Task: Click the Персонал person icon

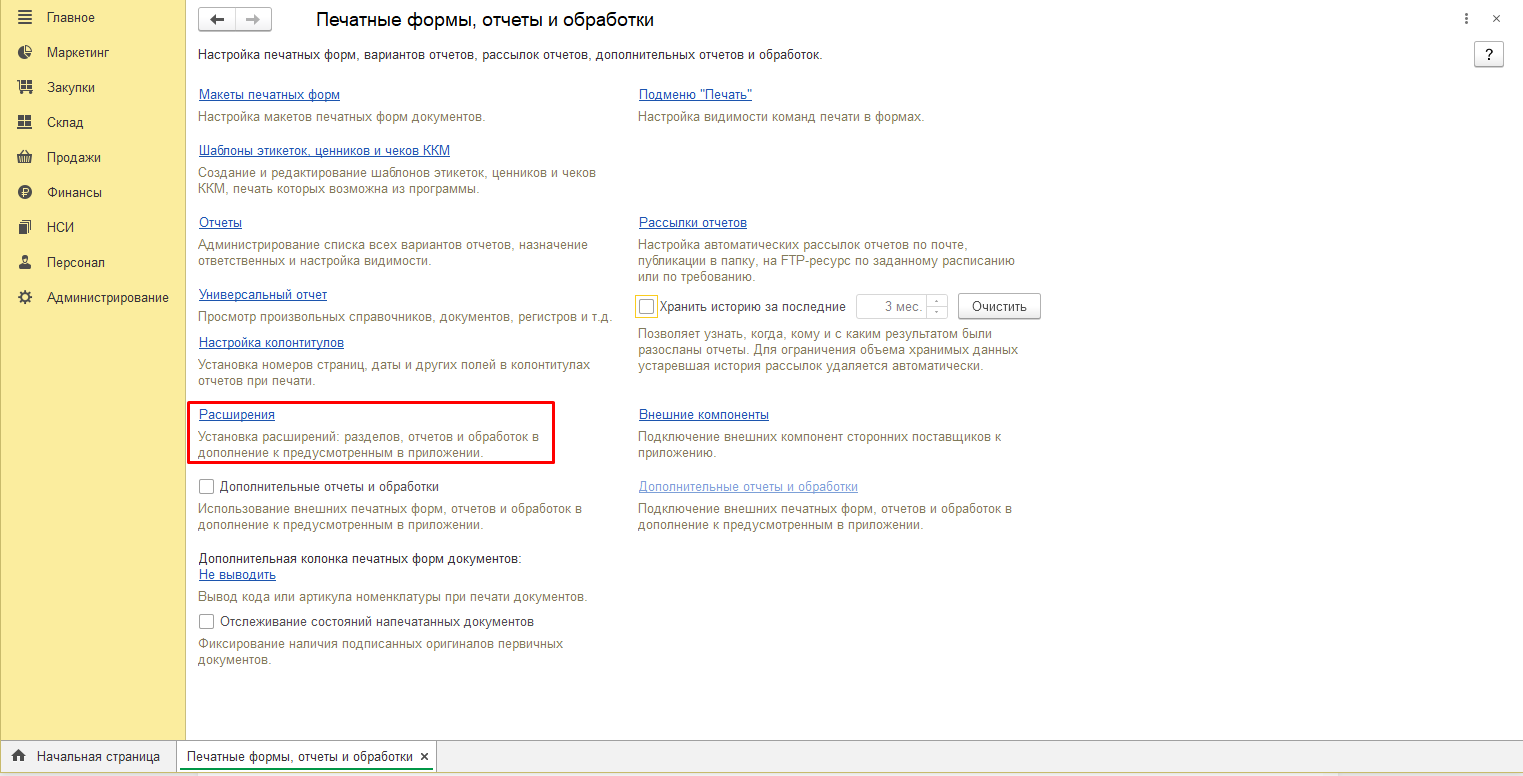Action: point(25,262)
